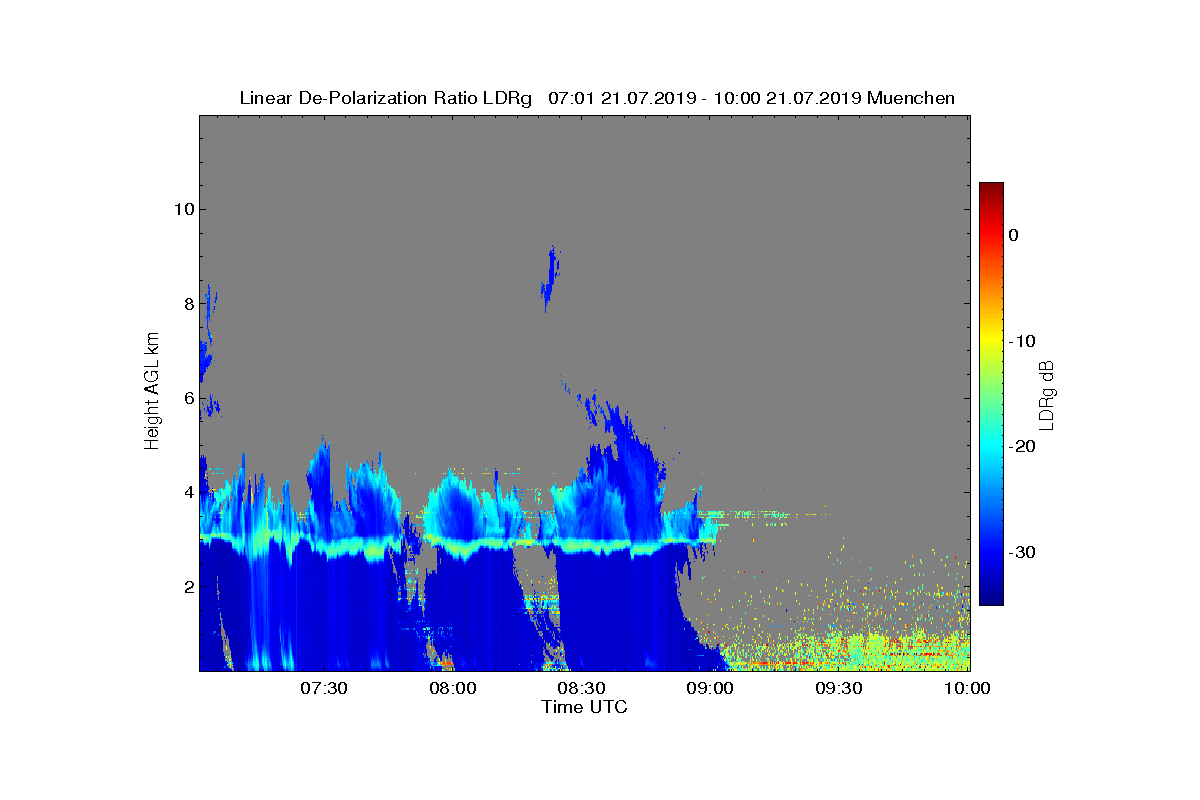Click the Height AGL km axis title
1200x800 pixels.
(x=152, y=392)
